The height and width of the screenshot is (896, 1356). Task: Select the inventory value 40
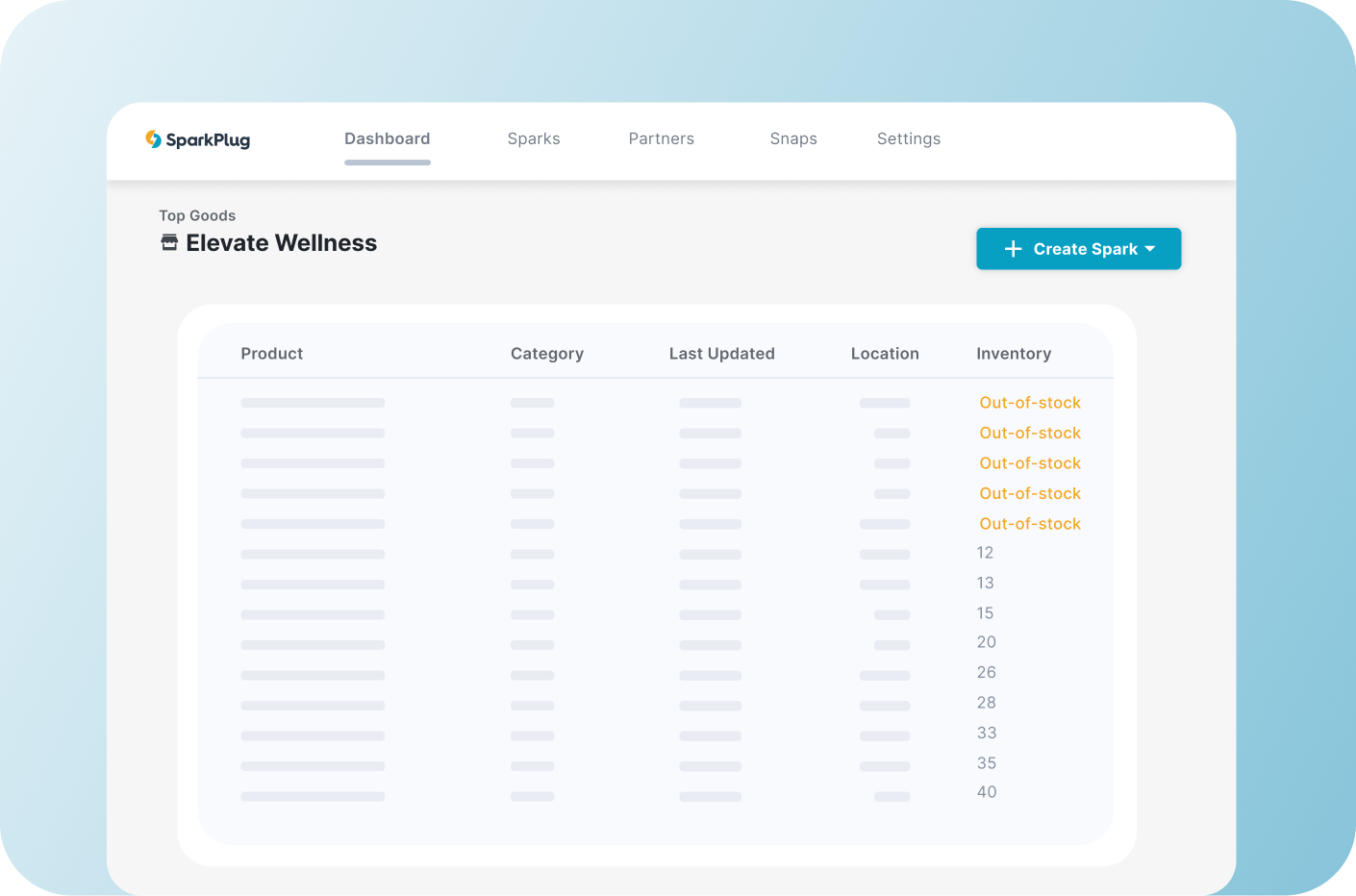tap(987, 792)
